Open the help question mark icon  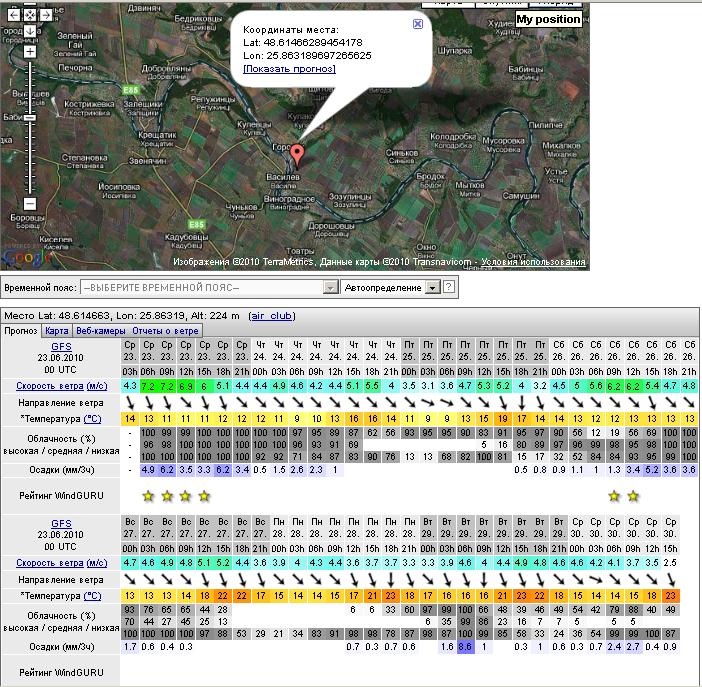click(449, 287)
